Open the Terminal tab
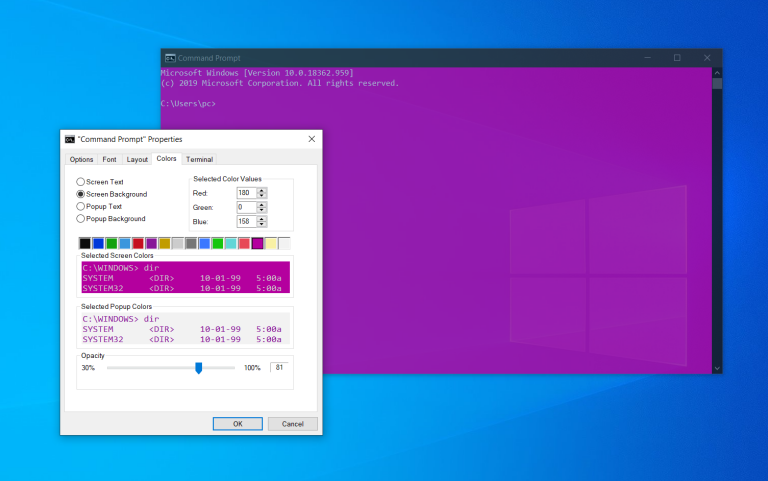768x481 pixels. point(199,159)
